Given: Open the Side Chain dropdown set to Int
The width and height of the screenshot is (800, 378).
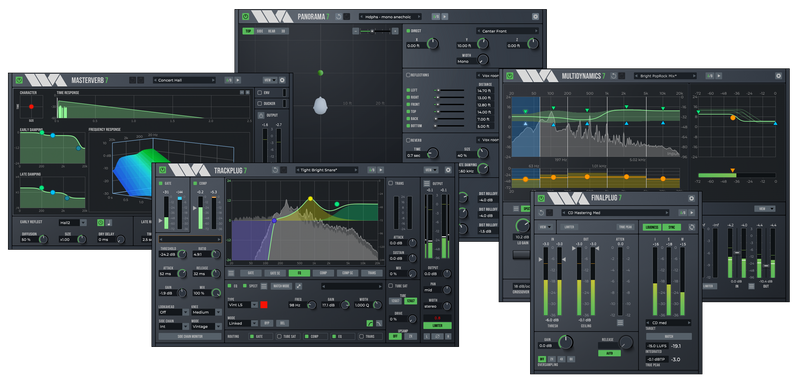Looking at the screenshot, I should pos(173,325).
